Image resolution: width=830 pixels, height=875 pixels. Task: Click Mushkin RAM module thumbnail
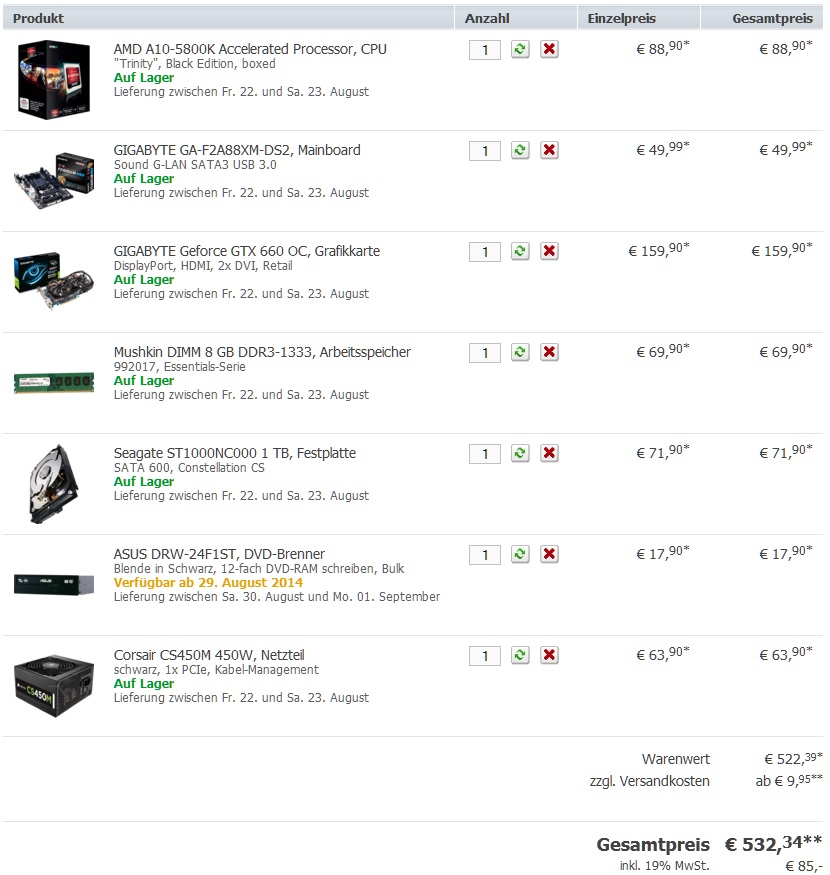54,383
